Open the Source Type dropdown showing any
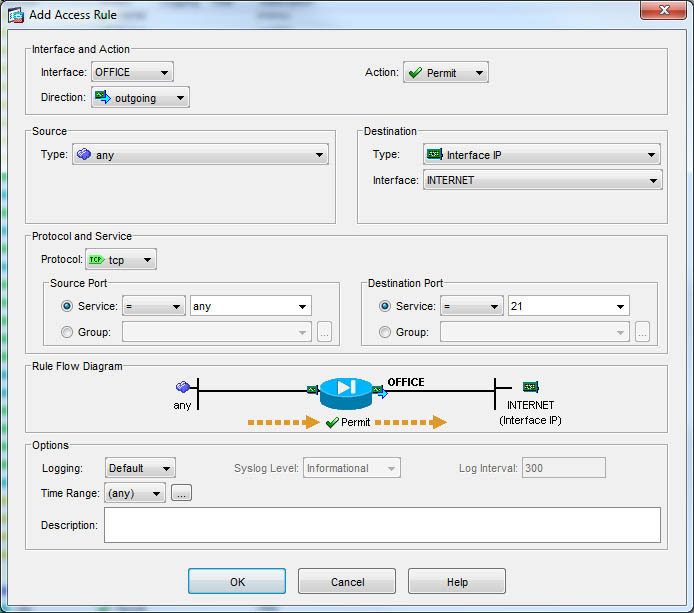This screenshot has height=613, width=694. [200, 154]
